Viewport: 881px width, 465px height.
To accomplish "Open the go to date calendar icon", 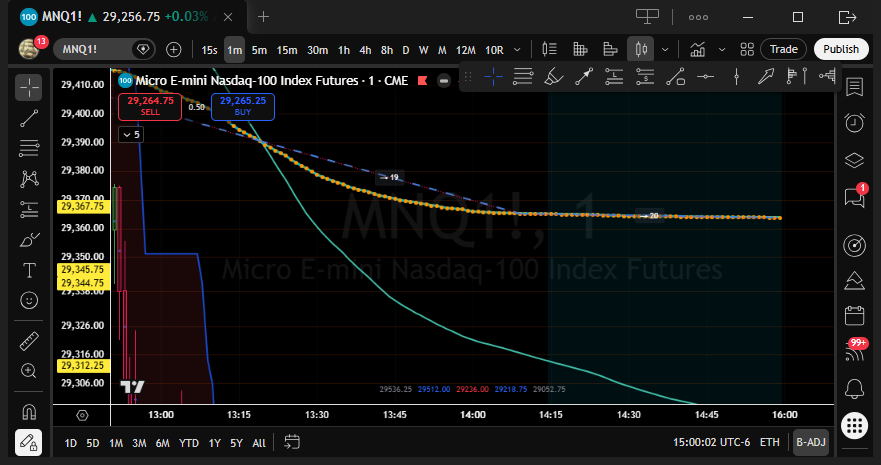I will (x=292, y=443).
